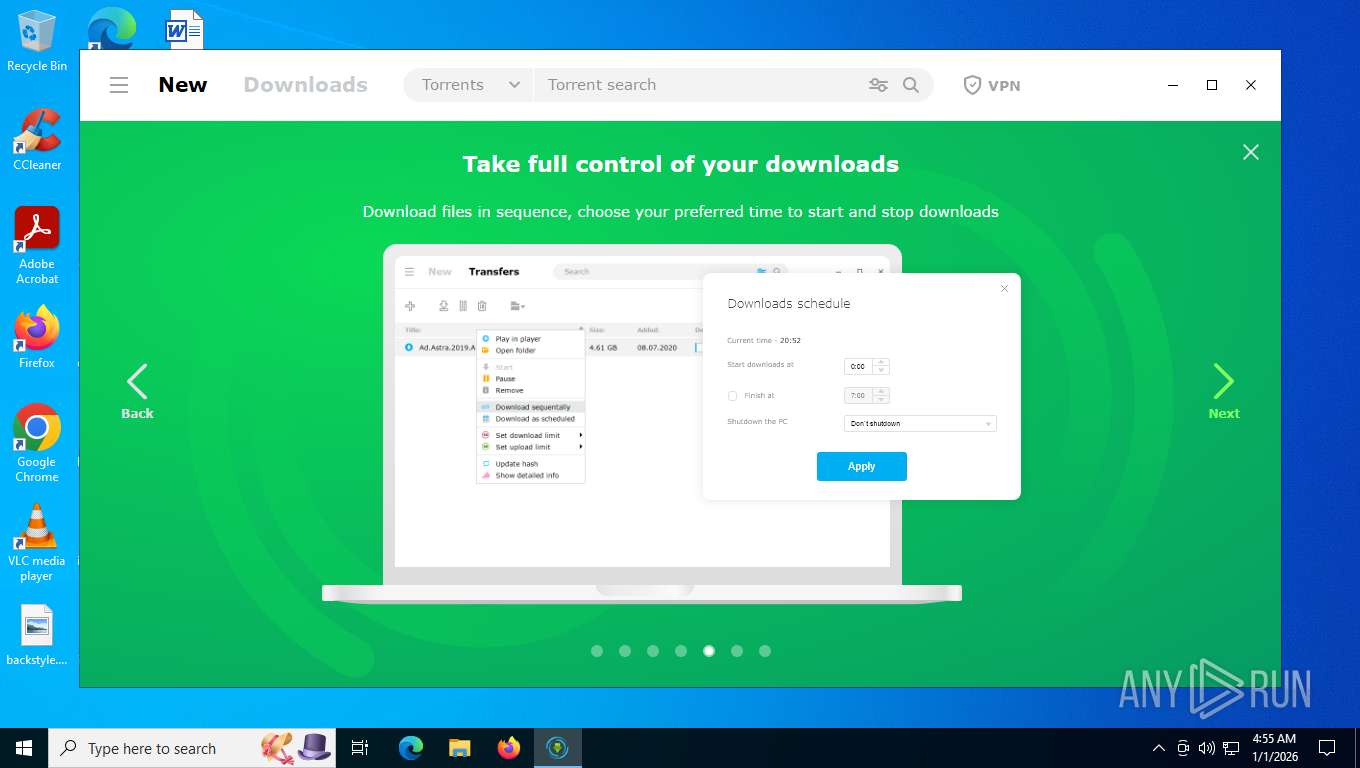Open the VPN shield option
This screenshot has width=1360, height=768.
992,85
